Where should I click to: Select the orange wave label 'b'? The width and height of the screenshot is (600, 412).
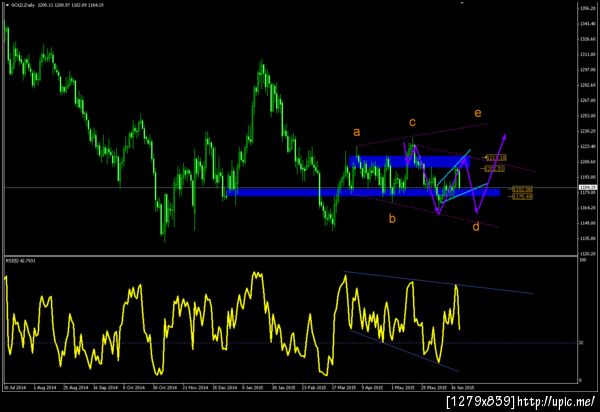(x=392, y=218)
